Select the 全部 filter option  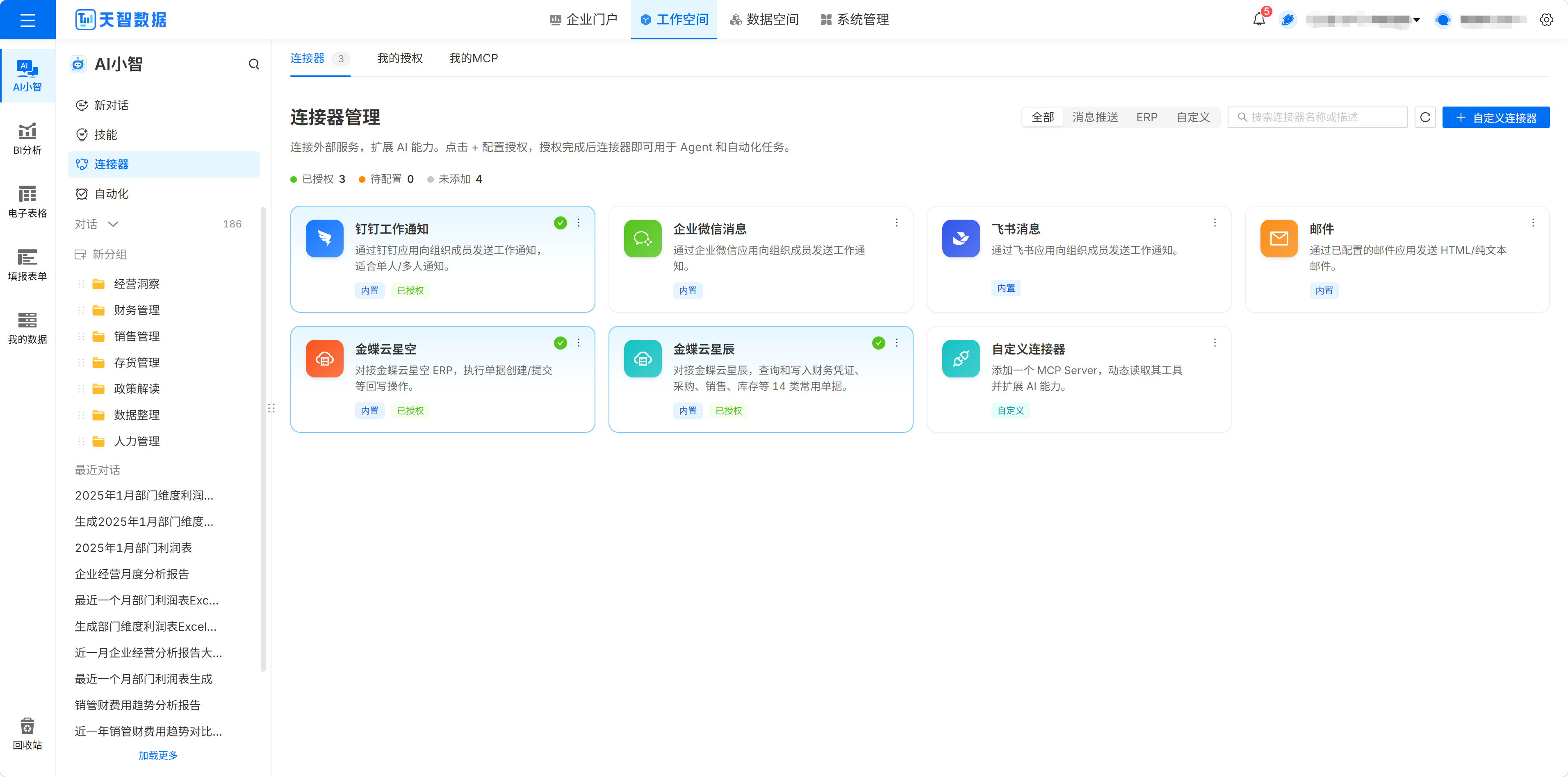1043,117
